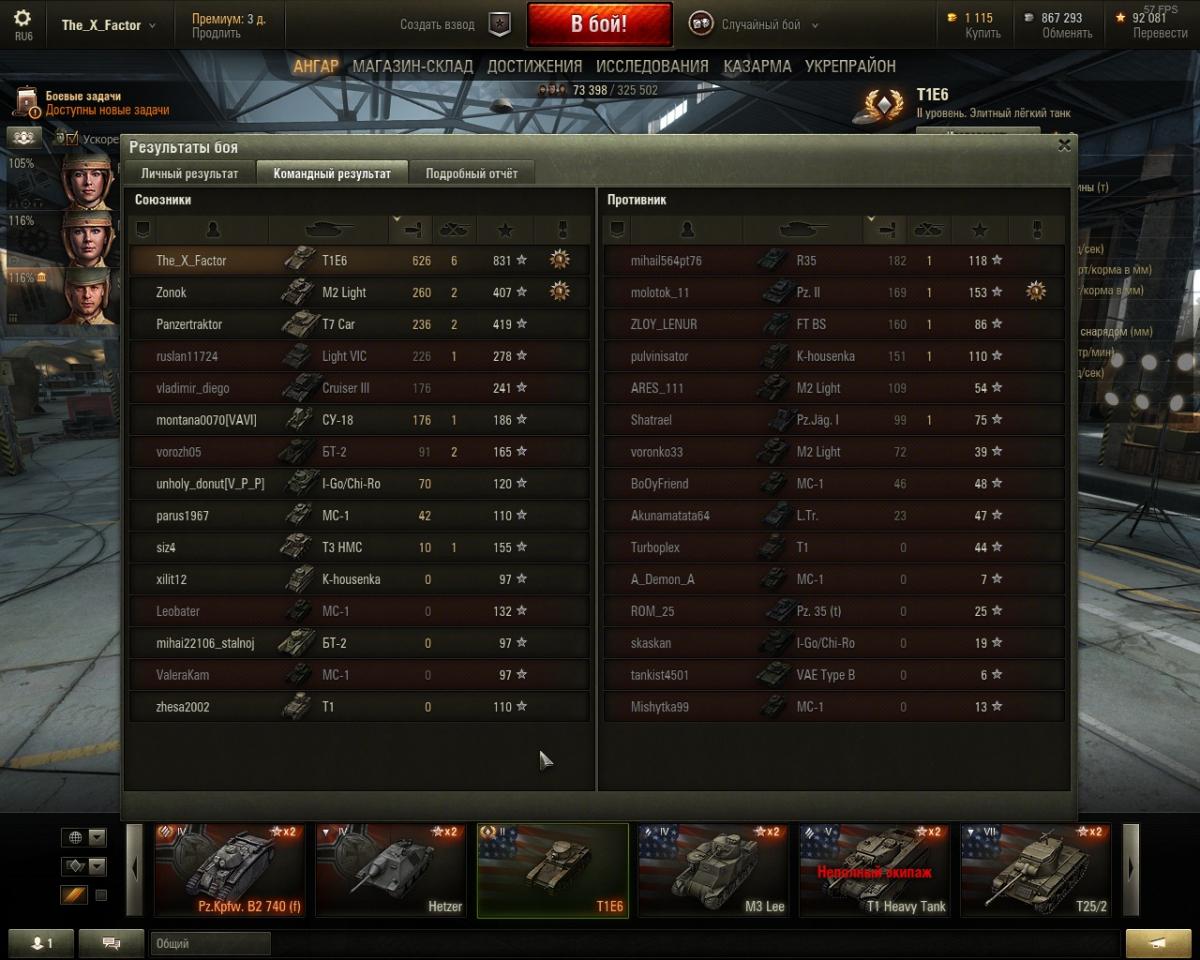Expand the nation filter dropdown with globe
The image size is (1200, 960).
(x=84, y=837)
